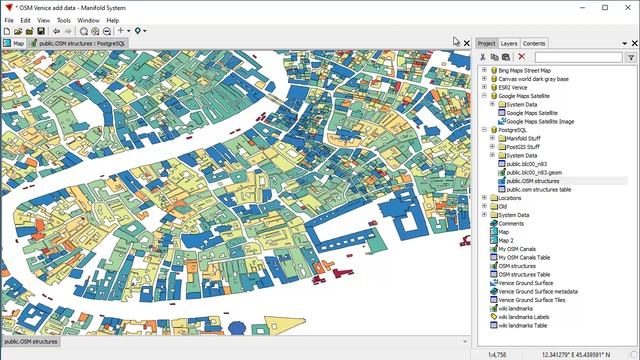This screenshot has width=640, height=360.
Task: Open the plus tool dropdown arrow
Action: [129, 31]
